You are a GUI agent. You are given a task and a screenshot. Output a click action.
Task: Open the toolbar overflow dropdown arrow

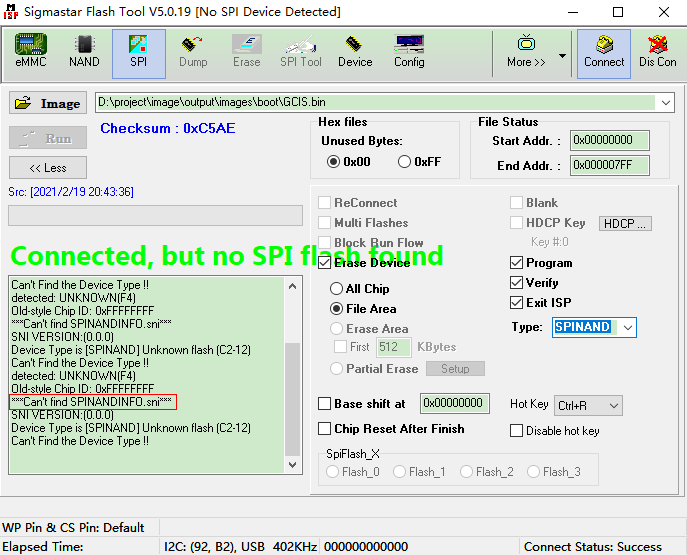click(562, 56)
